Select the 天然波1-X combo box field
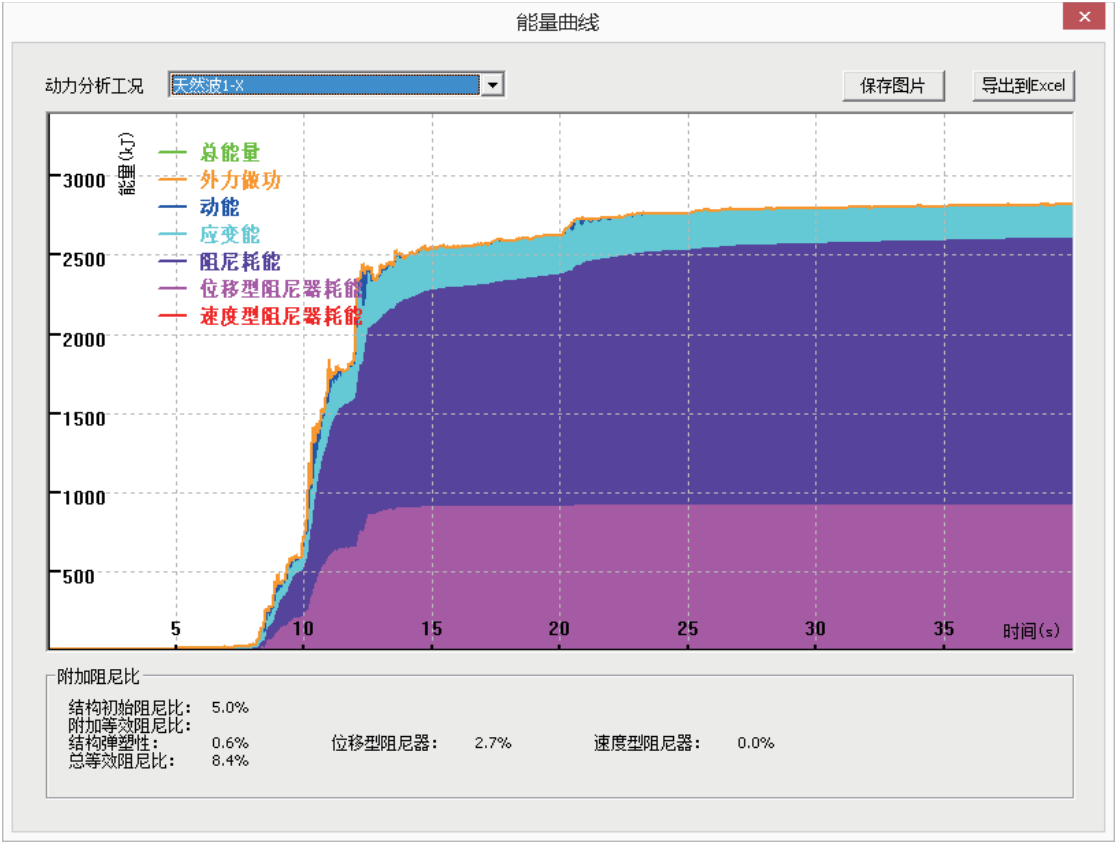Image resolution: width=1115 pixels, height=844 pixels. (x=324, y=86)
